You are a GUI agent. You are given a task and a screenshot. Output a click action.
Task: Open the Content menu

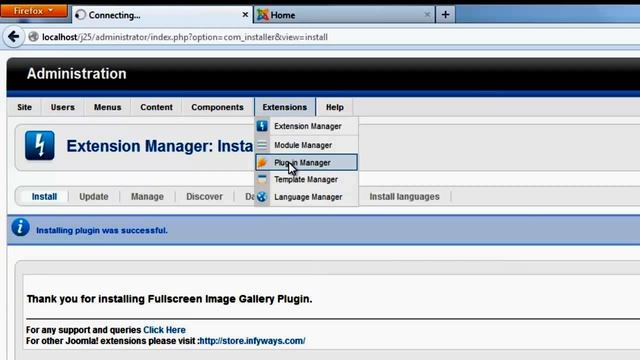tap(156, 107)
